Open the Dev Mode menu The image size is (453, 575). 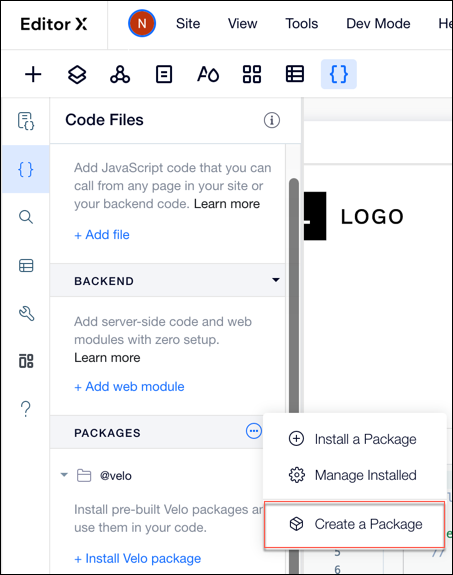[378, 23]
